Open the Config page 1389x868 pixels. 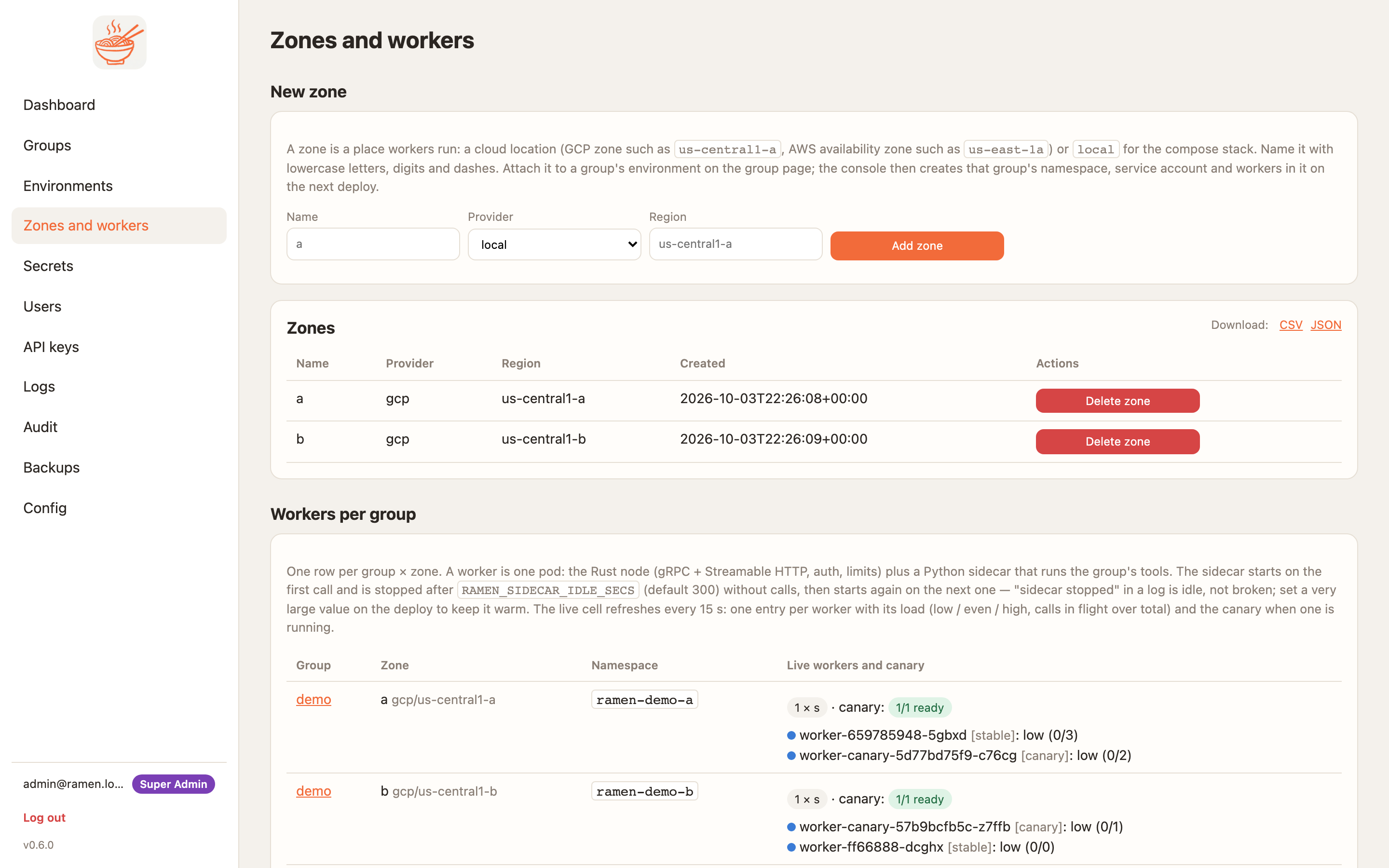45,508
